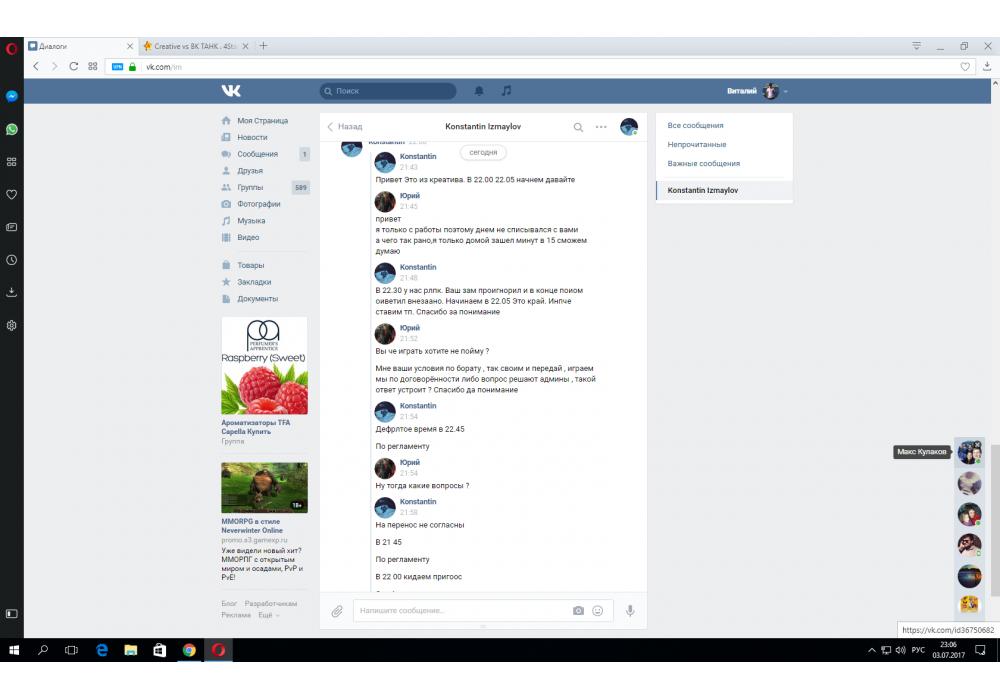Open the emoji smiley picker
Image resolution: width=1000 pixels, height=700 pixels.
point(598,610)
